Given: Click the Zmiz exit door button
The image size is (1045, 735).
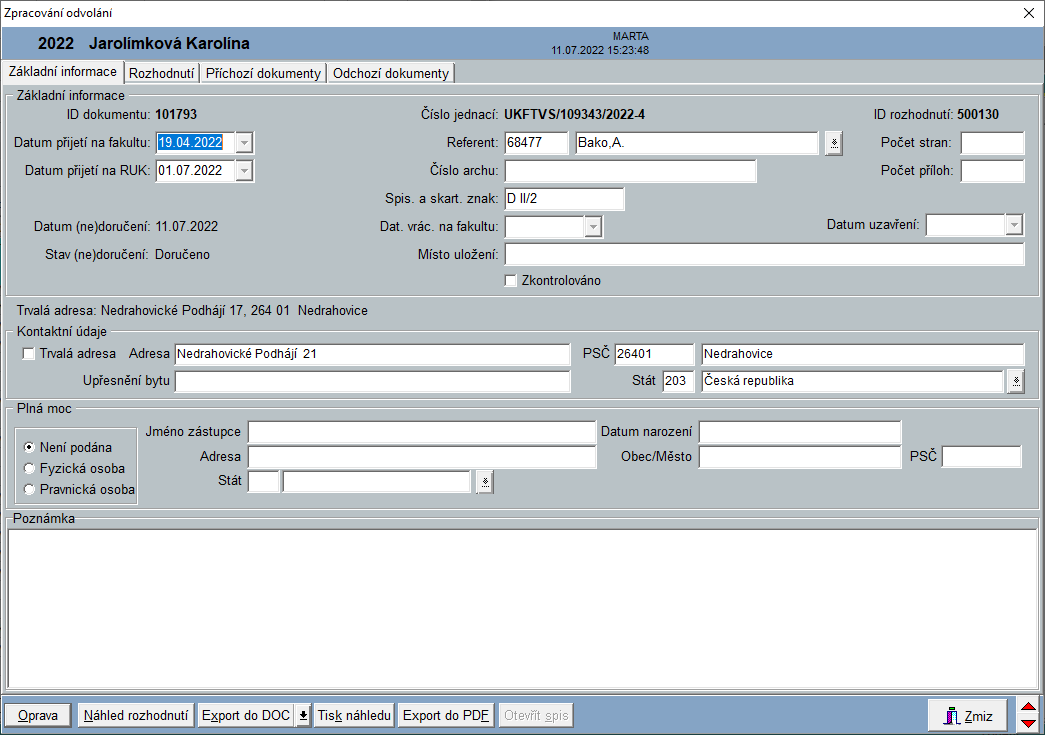Looking at the screenshot, I should coord(965,716).
